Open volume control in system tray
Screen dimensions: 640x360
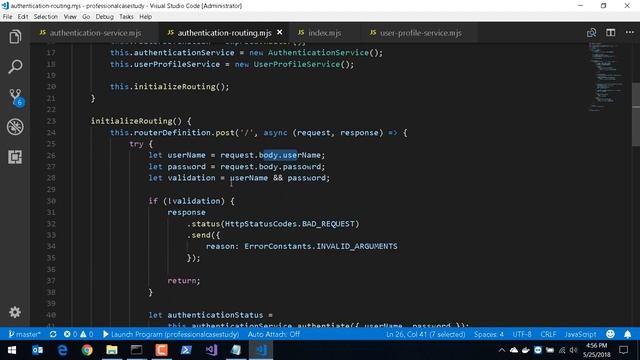click(x=573, y=350)
